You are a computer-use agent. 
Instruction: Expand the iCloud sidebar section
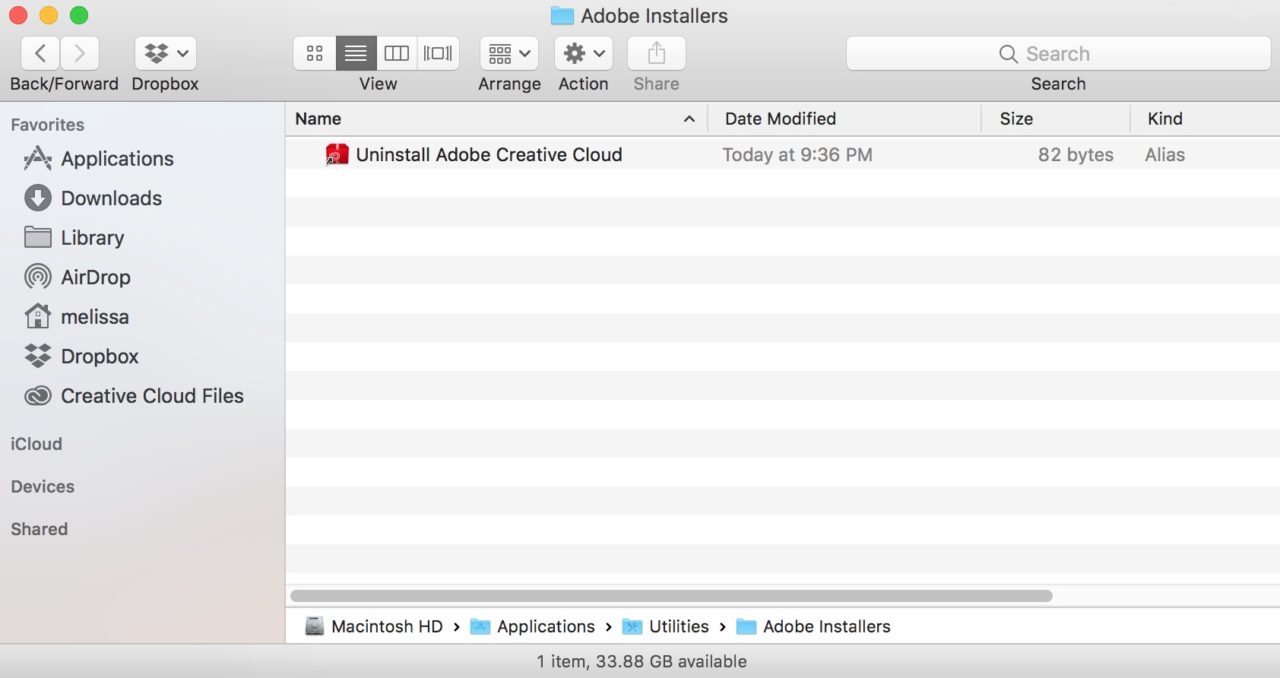pyautogui.click(x=36, y=444)
